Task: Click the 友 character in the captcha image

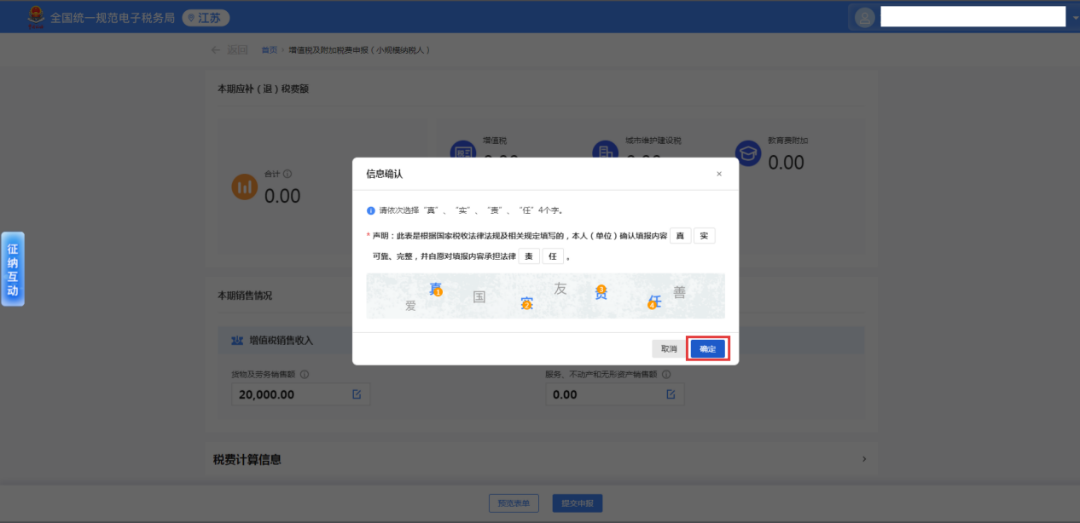Action: (x=560, y=288)
